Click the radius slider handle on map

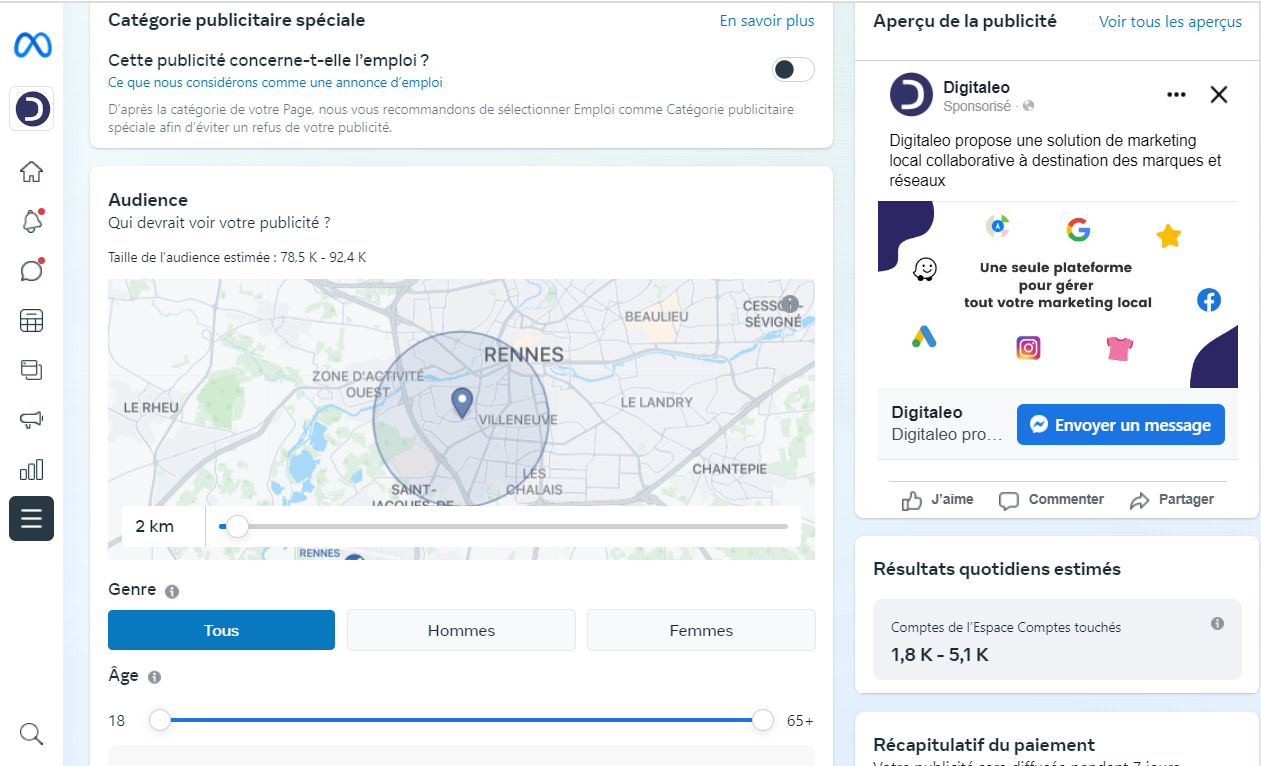tap(237, 526)
